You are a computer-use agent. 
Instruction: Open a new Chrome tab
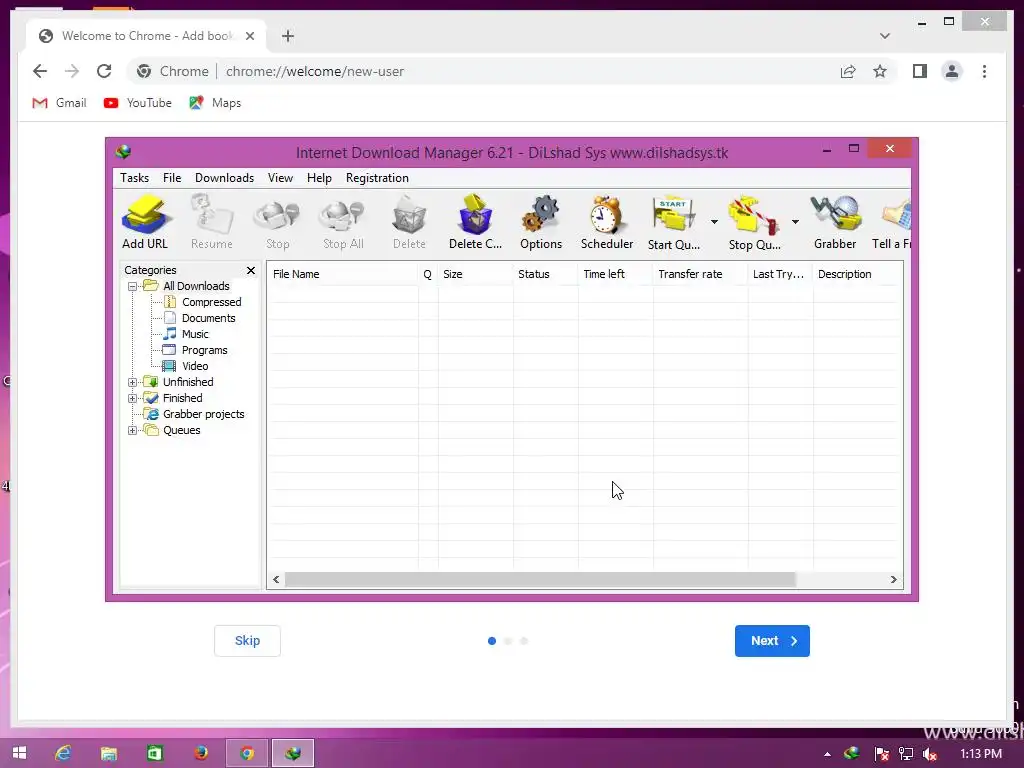point(288,36)
